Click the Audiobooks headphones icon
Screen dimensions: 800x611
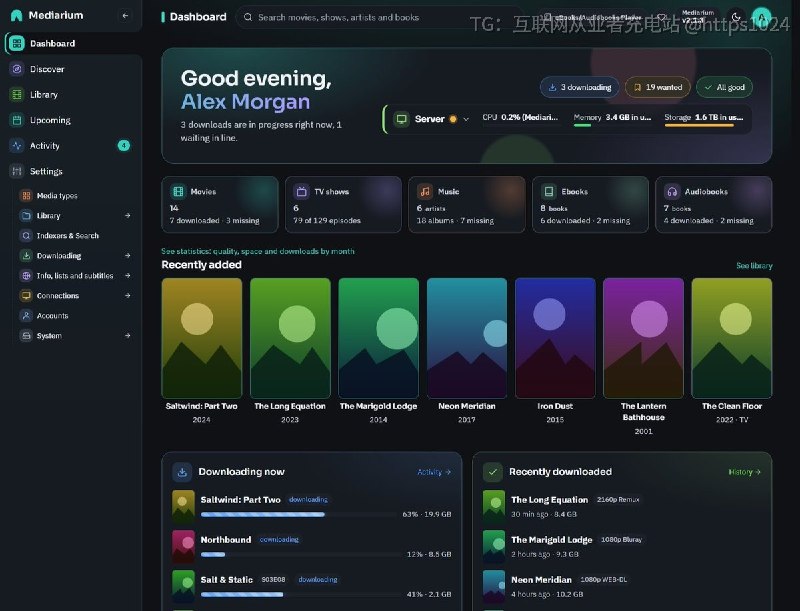[672, 192]
